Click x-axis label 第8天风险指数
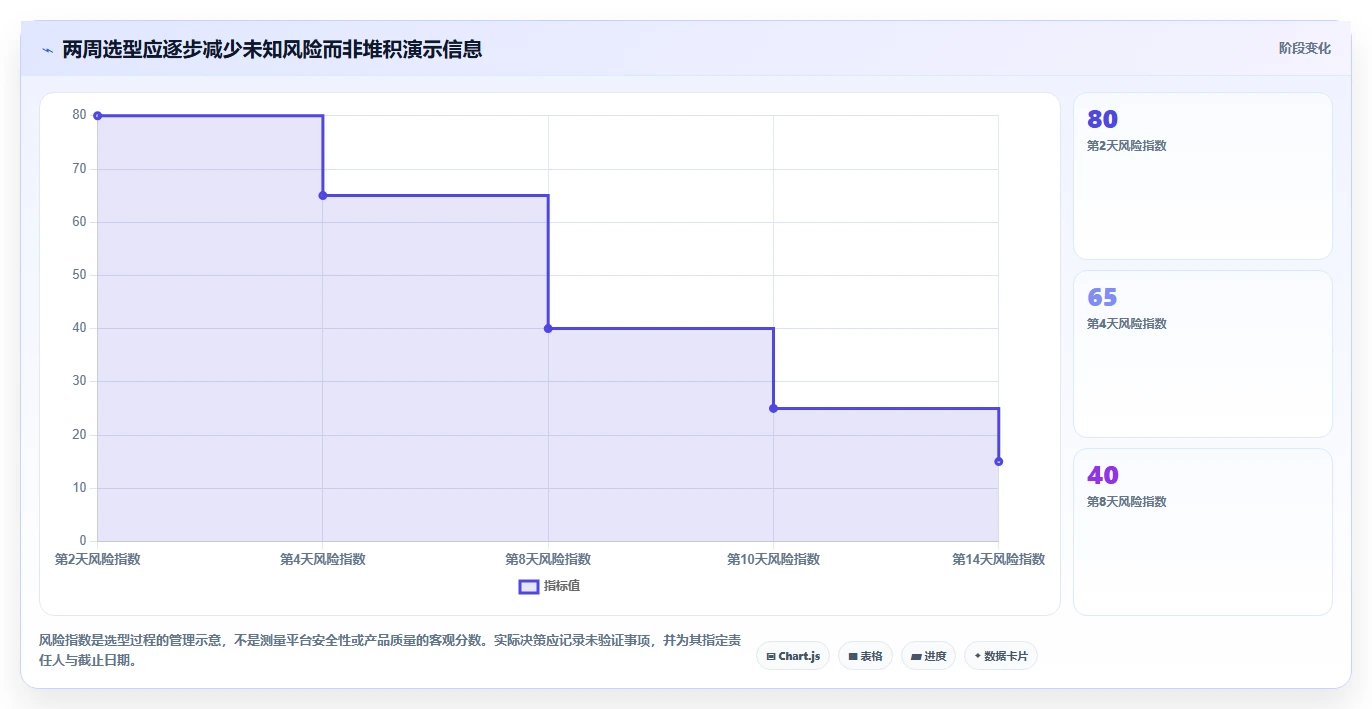The image size is (1372, 709). click(548, 559)
